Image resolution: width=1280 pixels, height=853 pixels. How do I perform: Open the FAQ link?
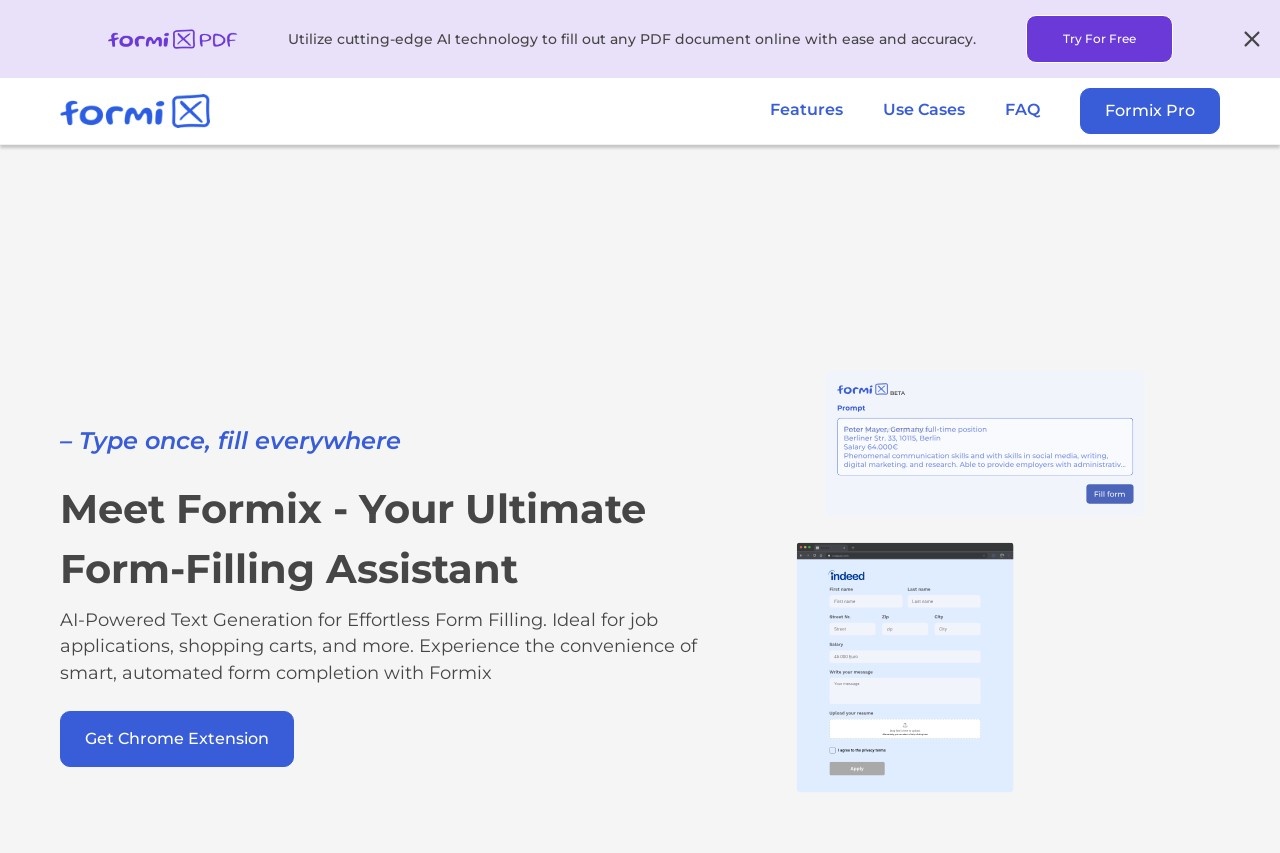coord(1022,110)
